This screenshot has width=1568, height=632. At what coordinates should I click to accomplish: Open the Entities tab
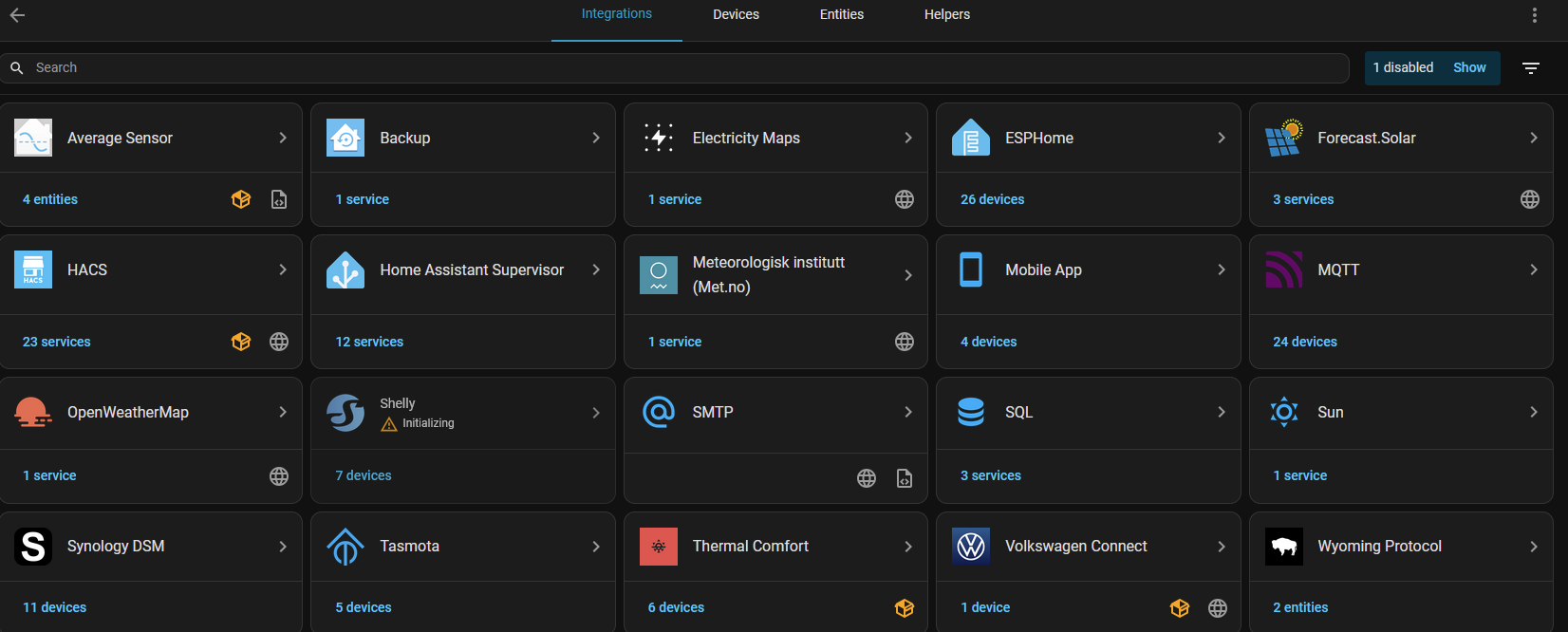tap(841, 14)
